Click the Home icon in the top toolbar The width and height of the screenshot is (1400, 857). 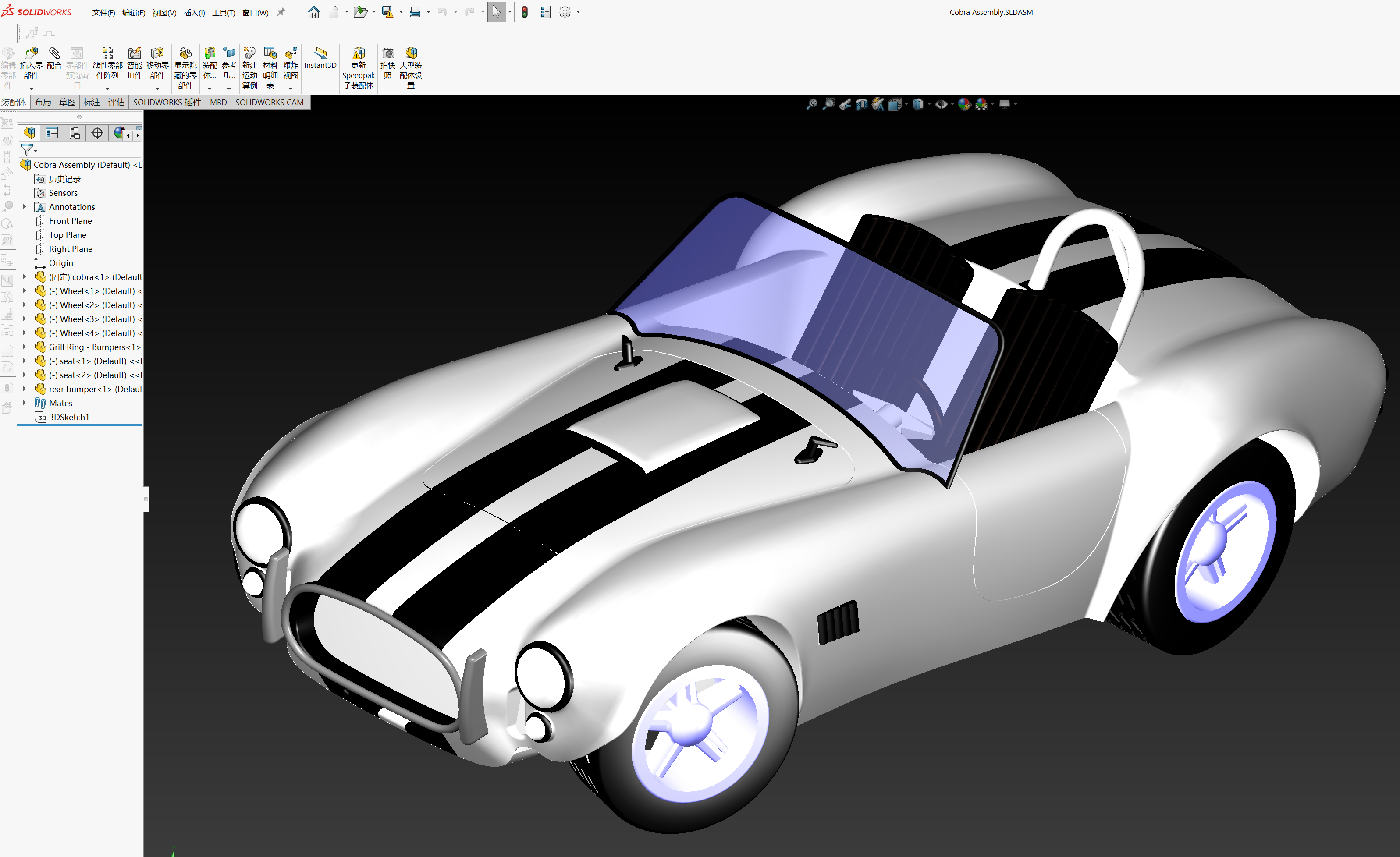pos(314,12)
